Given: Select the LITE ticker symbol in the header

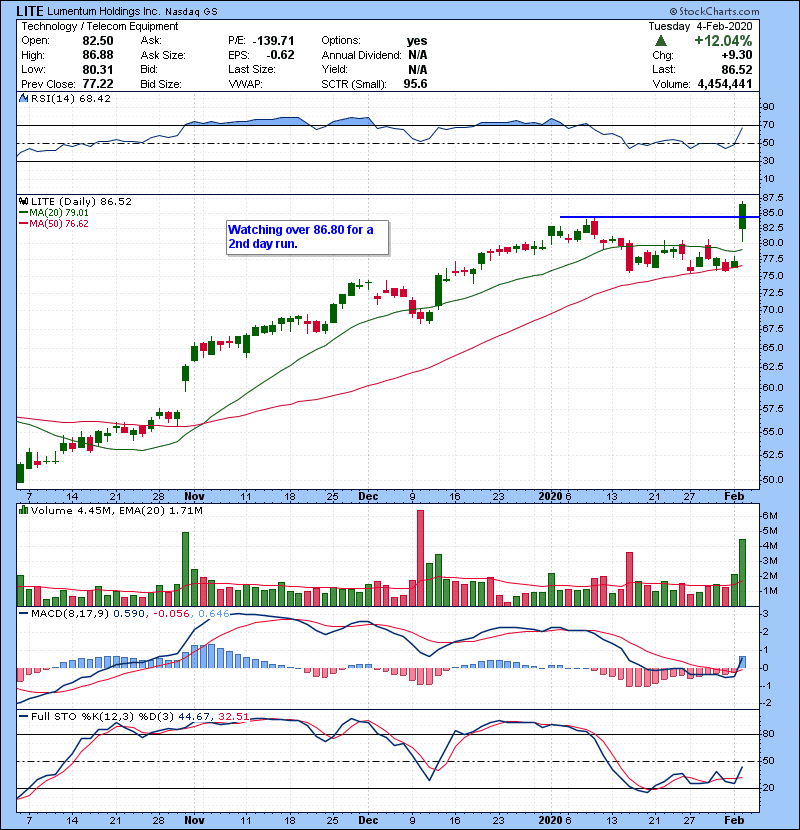Looking at the screenshot, I should tap(30, 11).
